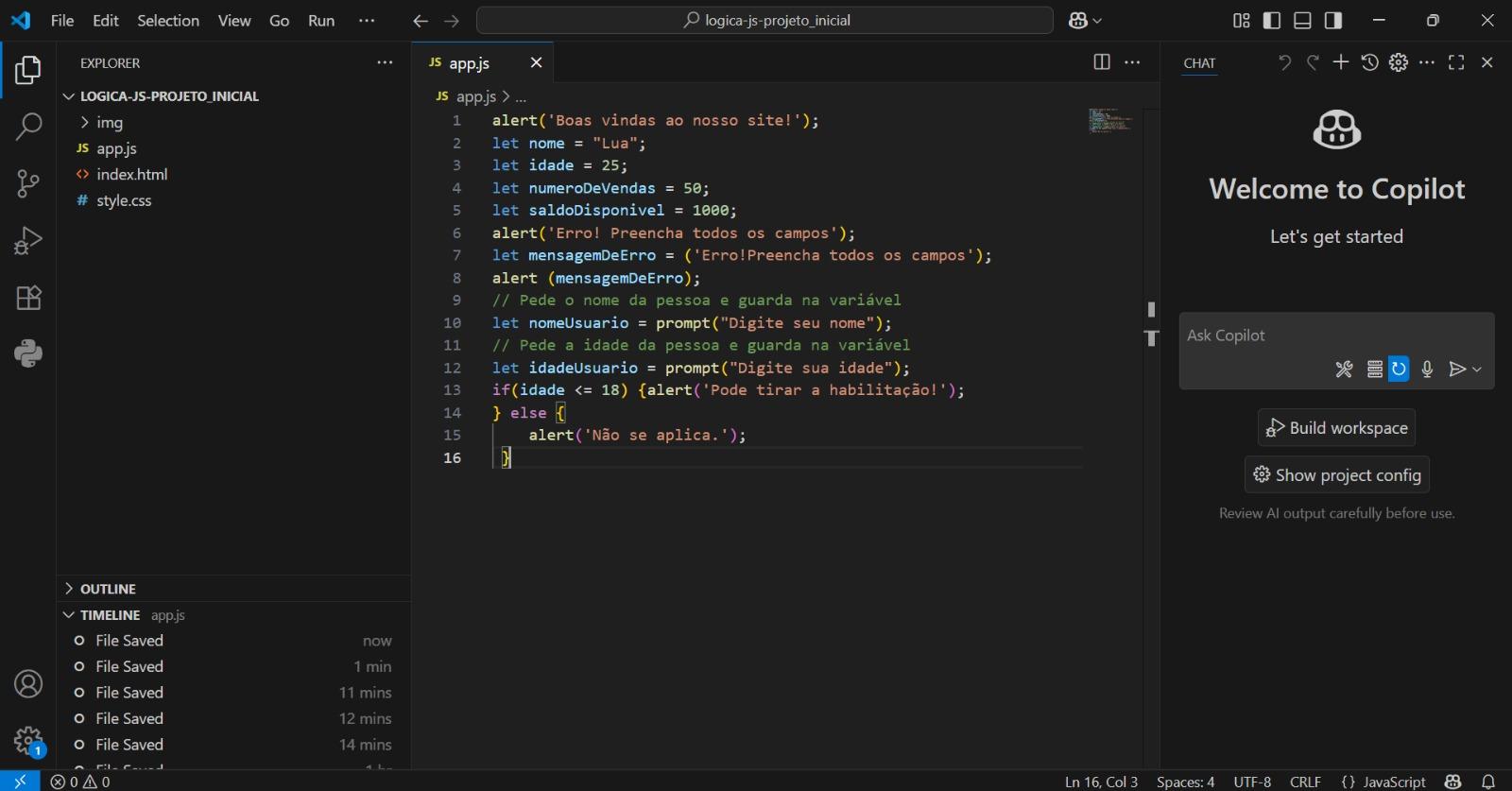Open the Copilot dropdown chevron in title bar

1097,21
